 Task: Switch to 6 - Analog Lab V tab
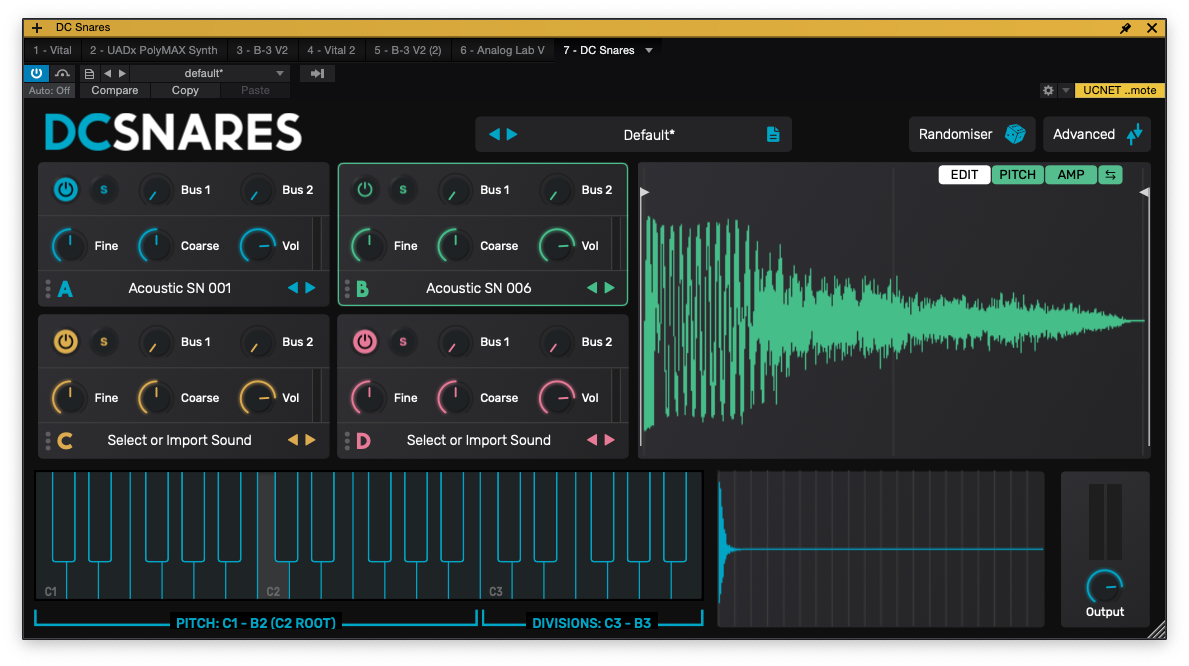tap(502, 50)
